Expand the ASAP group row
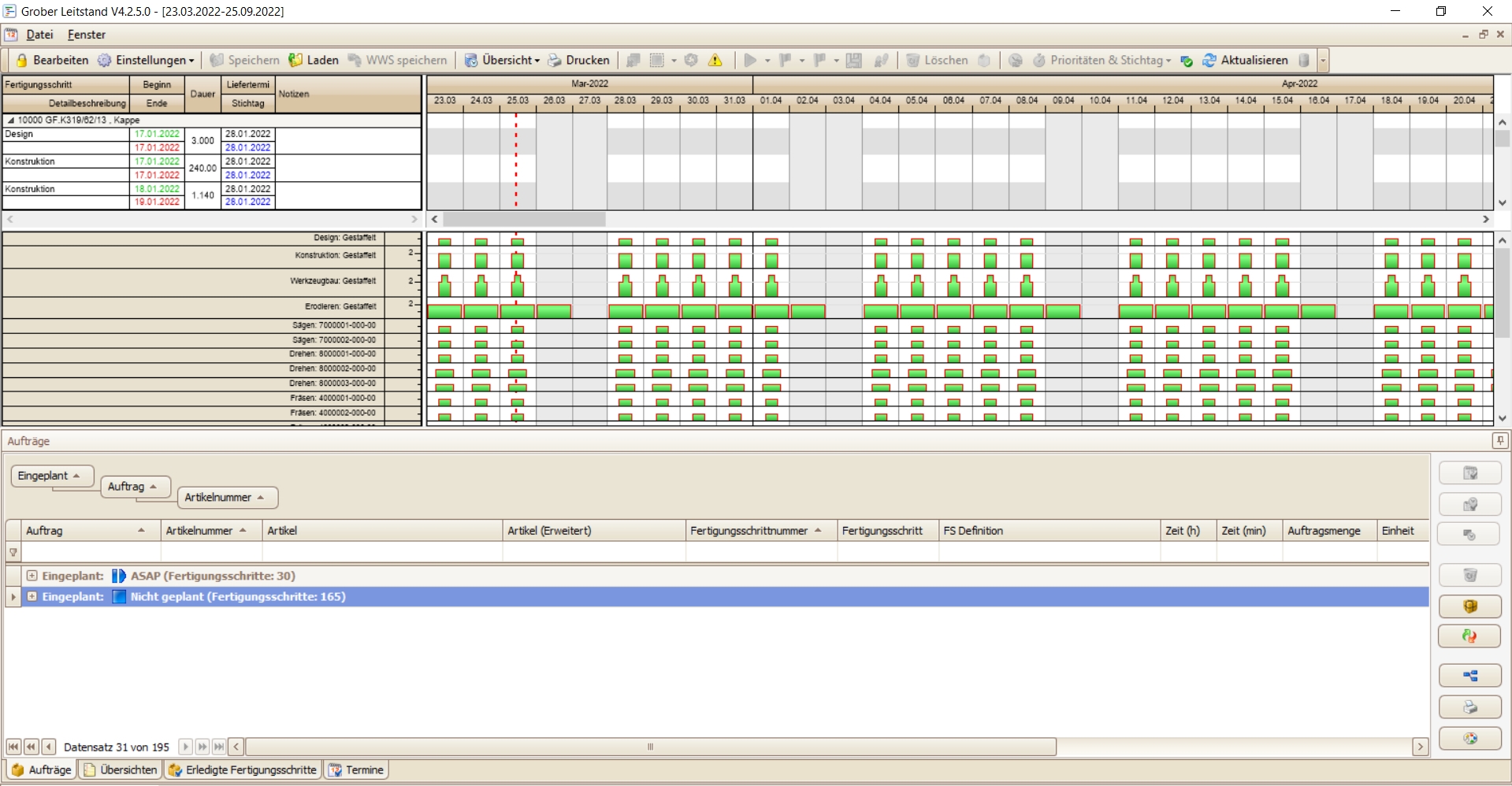Image resolution: width=1512 pixels, height=786 pixels. 32,576
